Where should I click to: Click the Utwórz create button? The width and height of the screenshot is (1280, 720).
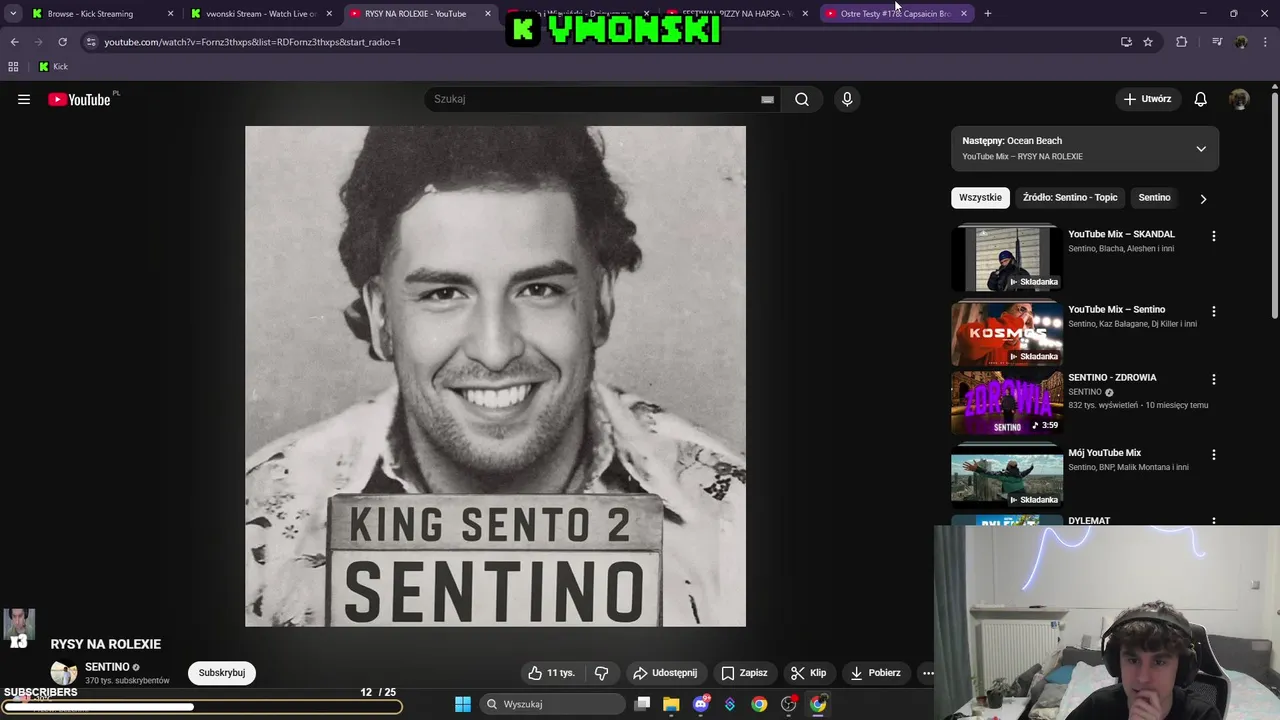coord(1147,99)
